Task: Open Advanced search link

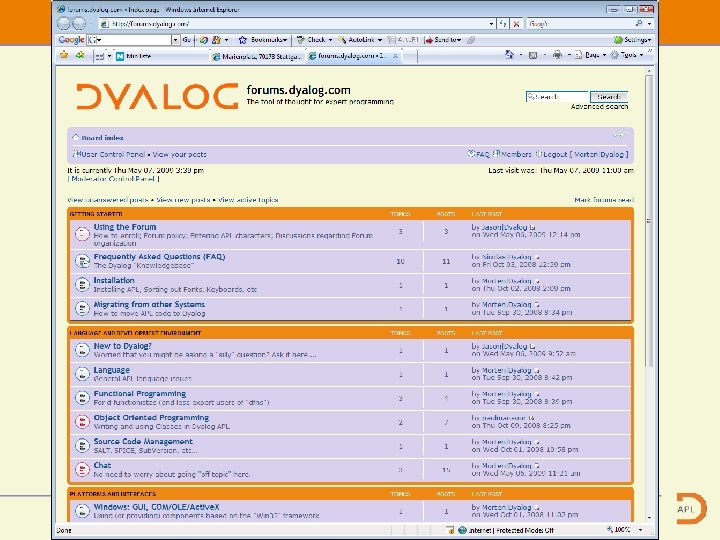Action: 599,107
